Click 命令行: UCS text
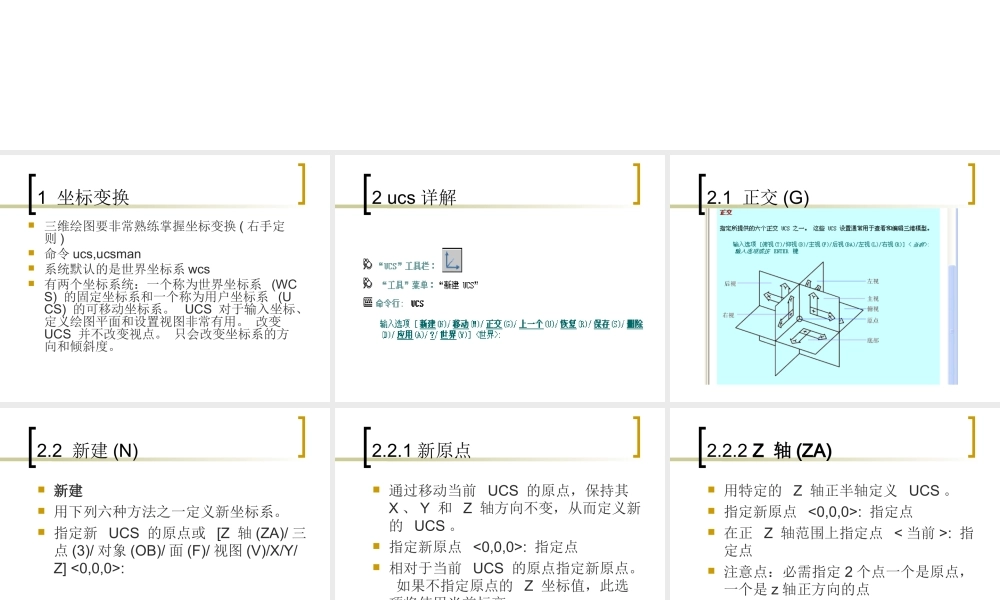This screenshot has height=600, width=1000. (x=399, y=304)
